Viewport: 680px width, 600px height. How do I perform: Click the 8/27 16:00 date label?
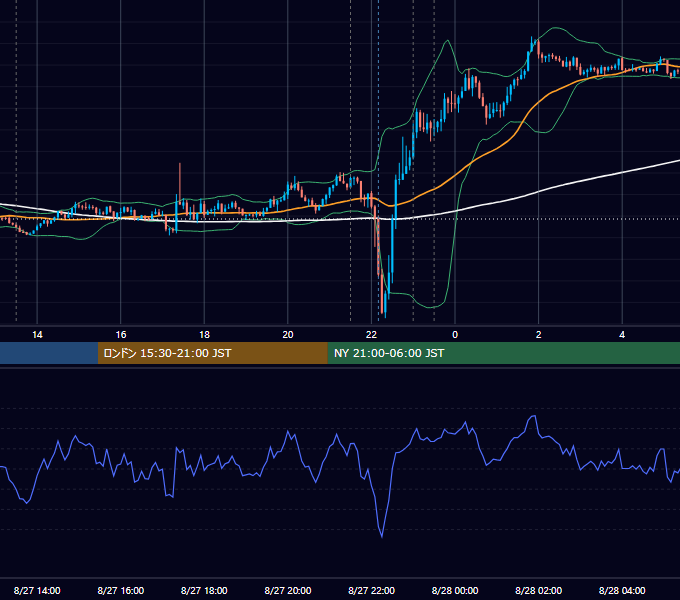click(x=121, y=590)
